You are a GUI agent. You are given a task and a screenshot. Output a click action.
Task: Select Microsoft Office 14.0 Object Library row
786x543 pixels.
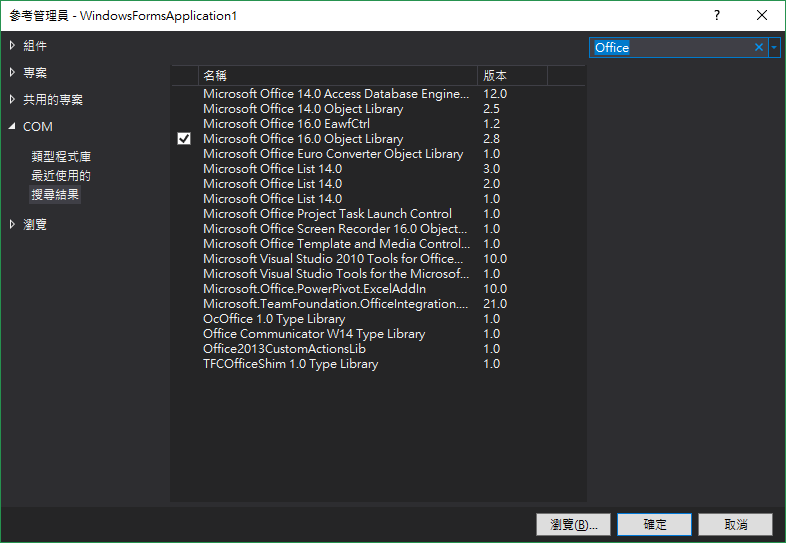tap(378, 109)
